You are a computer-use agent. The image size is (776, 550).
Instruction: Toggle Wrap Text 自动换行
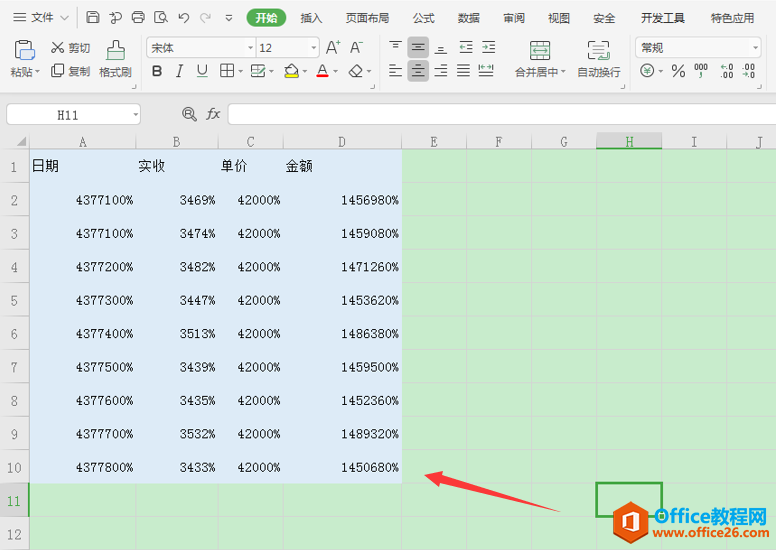click(x=598, y=59)
